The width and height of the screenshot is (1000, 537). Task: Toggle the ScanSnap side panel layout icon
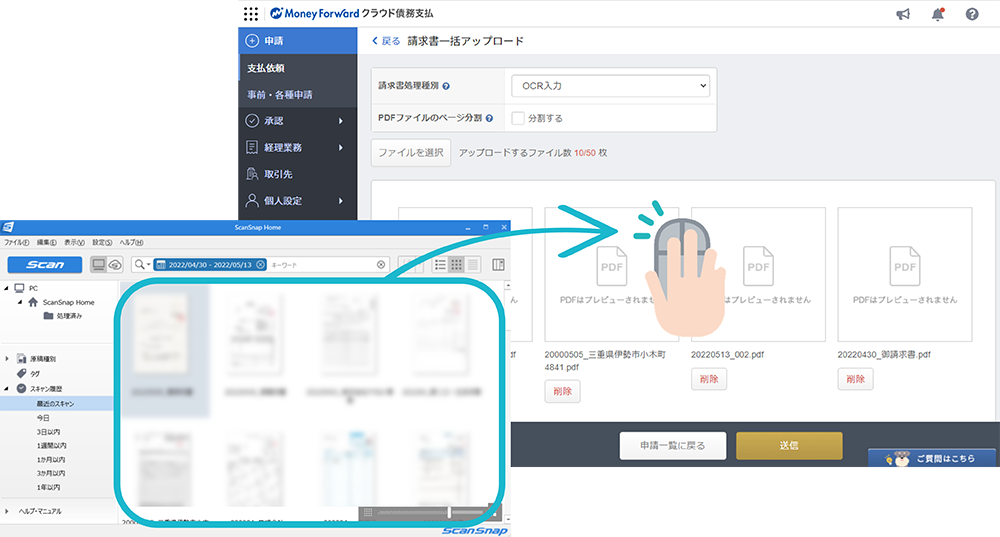[499, 265]
